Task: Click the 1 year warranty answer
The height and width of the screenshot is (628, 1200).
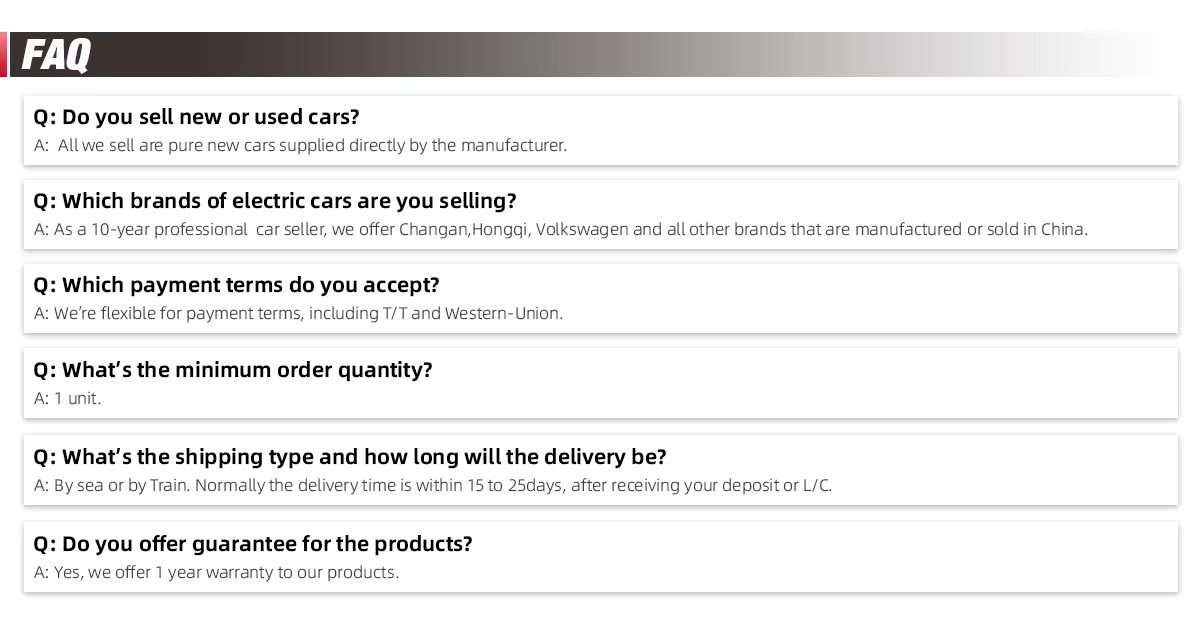Action: point(216,573)
